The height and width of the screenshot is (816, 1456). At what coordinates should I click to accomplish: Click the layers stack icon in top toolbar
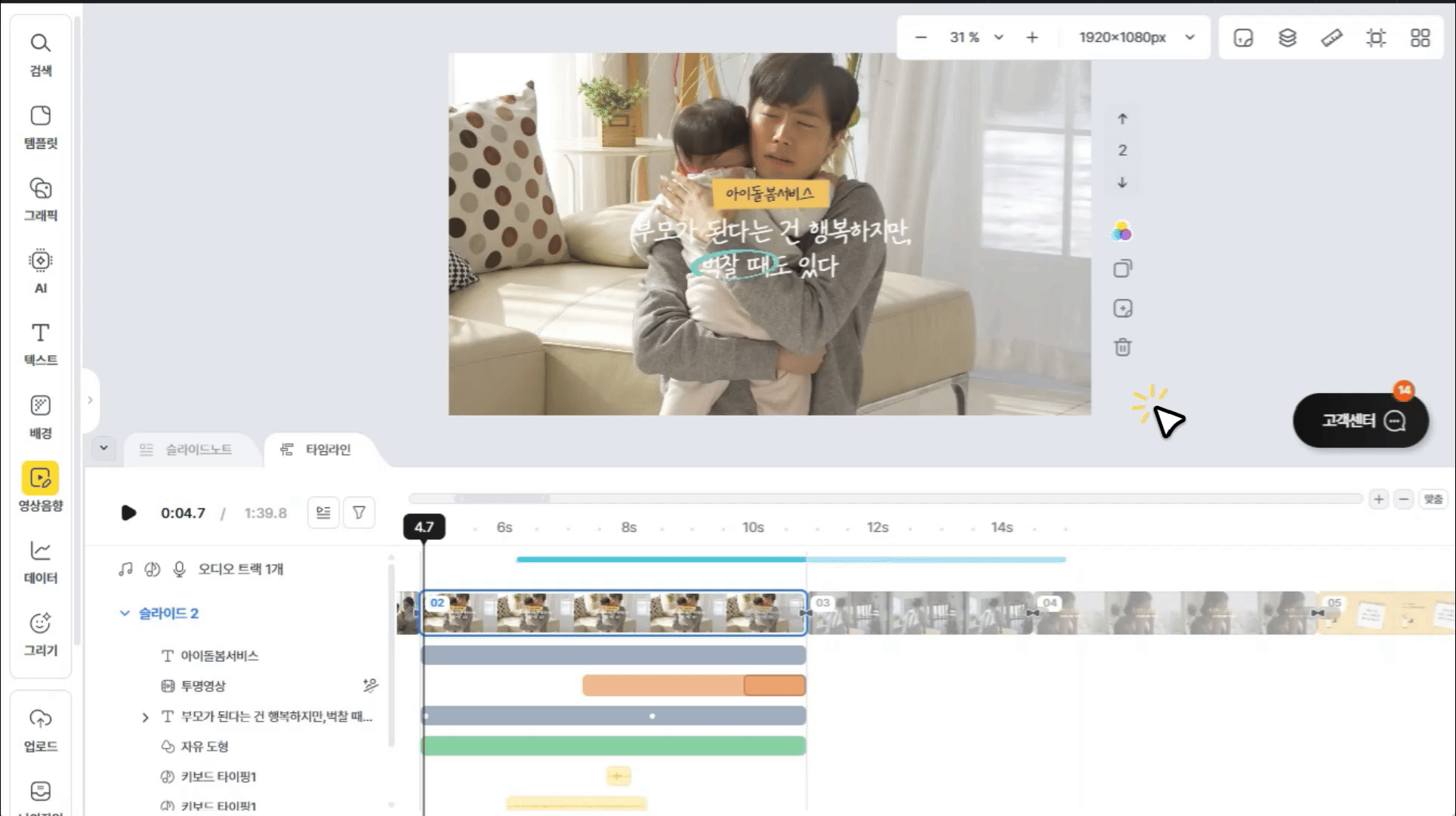[1287, 38]
